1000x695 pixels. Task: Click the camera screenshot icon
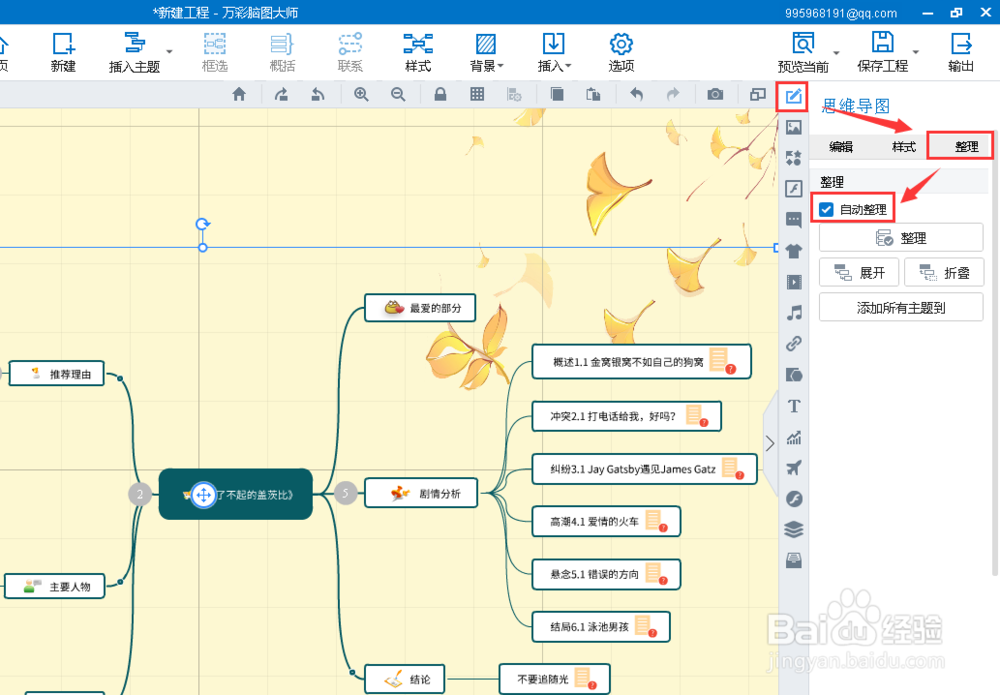point(715,94)
